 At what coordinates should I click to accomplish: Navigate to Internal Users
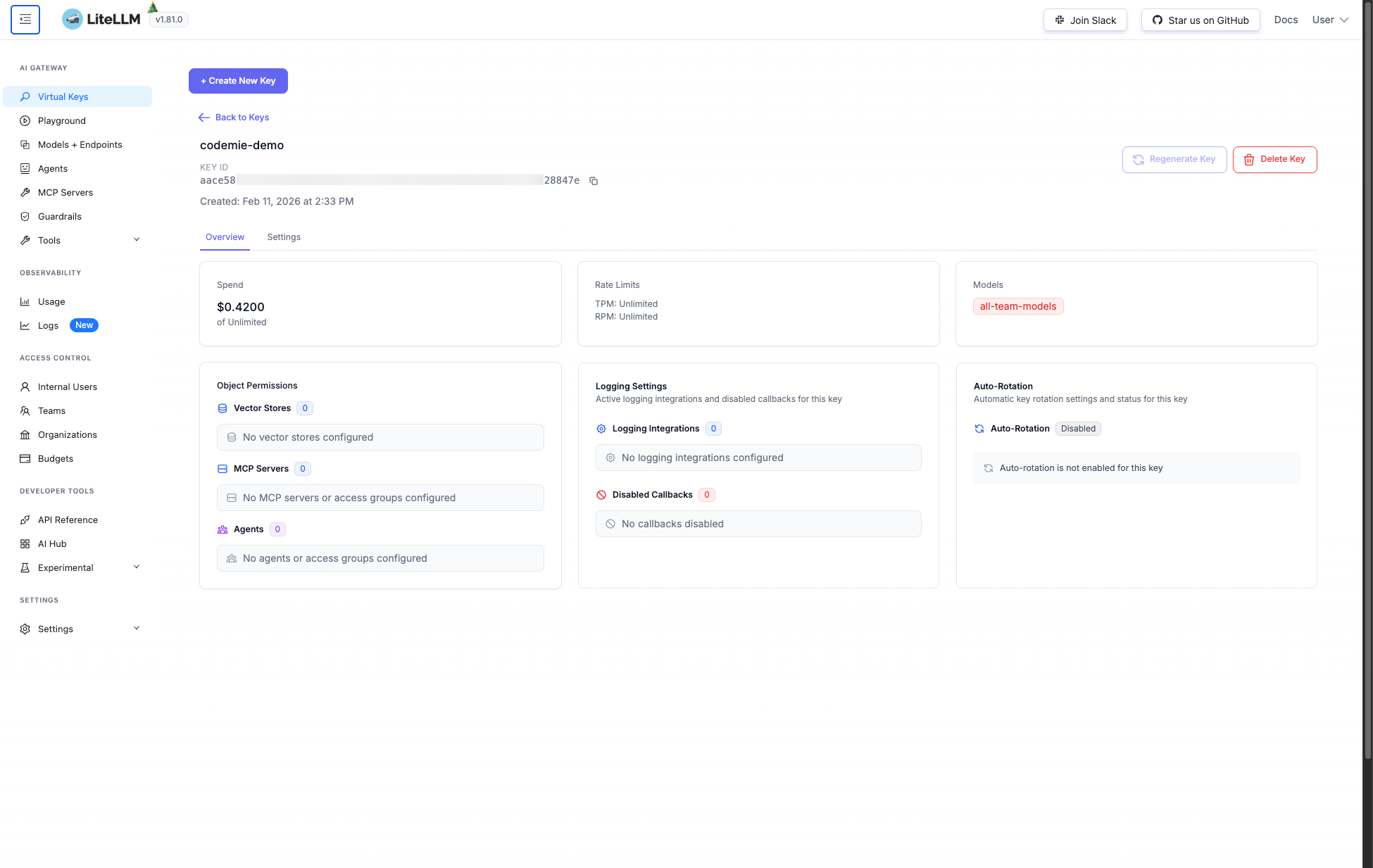pos(67,386)
